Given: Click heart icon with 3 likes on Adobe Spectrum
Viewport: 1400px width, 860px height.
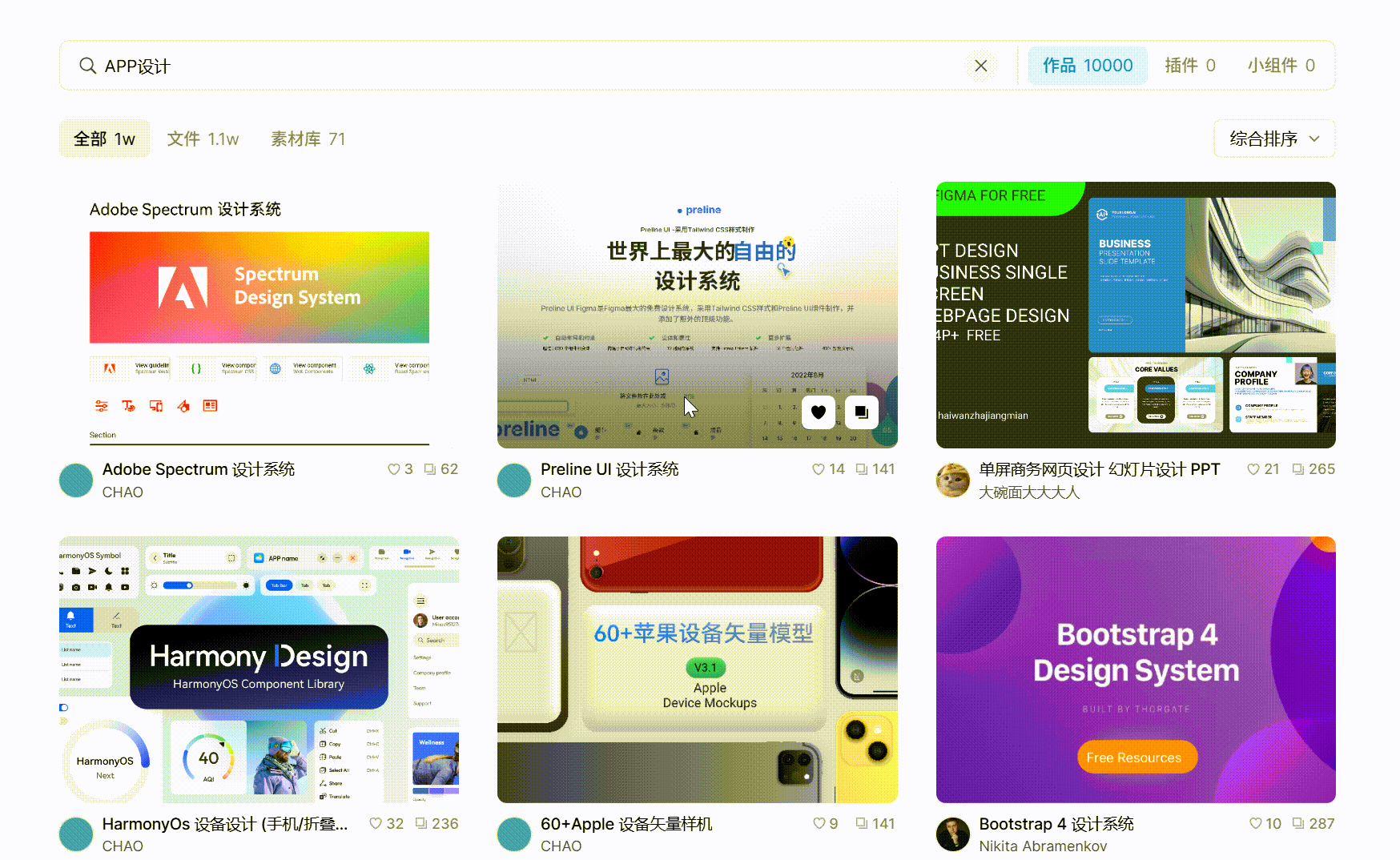Looking at the screenshot, I should (x=394, y=469).
